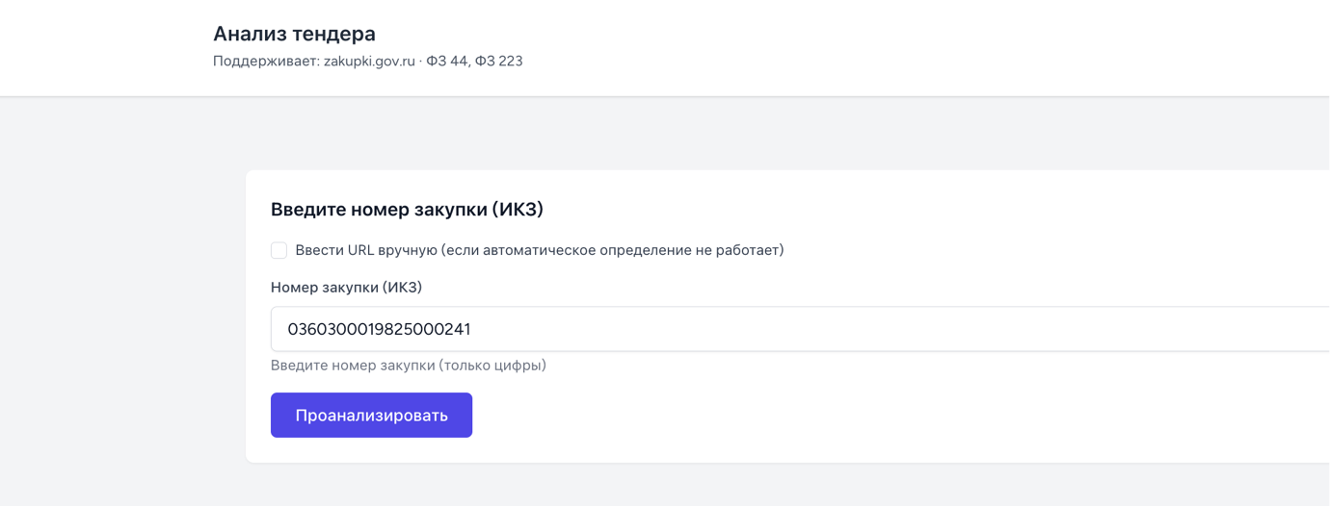The width and height of the screenshot is (1332, 510).
Task: Click the word "Поддерживает:" in the subtitle
Action: point(266,61)
